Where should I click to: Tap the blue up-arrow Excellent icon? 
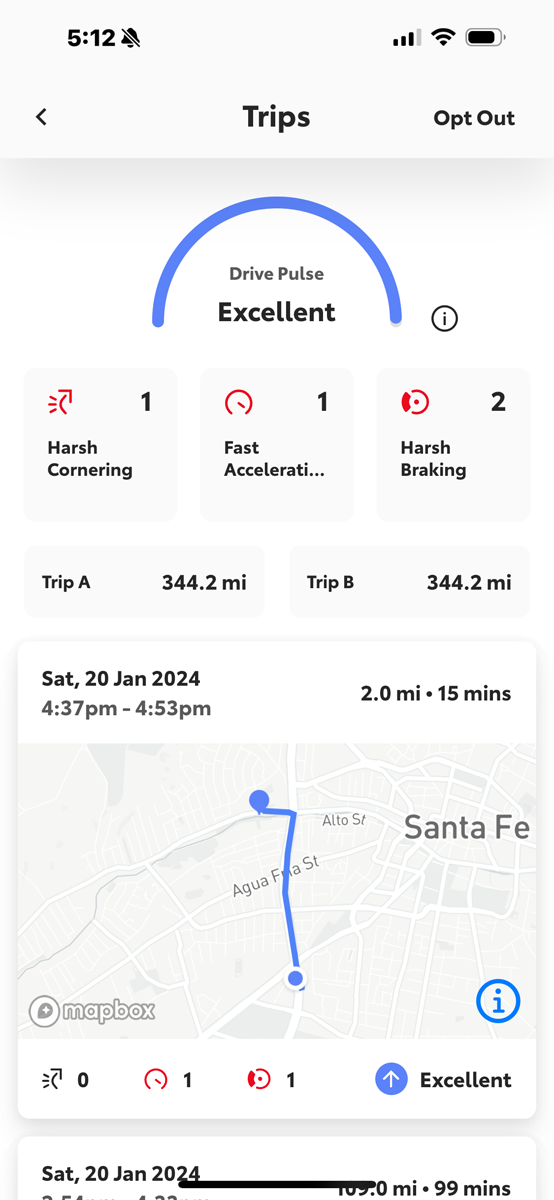[x=391, y=1080]
